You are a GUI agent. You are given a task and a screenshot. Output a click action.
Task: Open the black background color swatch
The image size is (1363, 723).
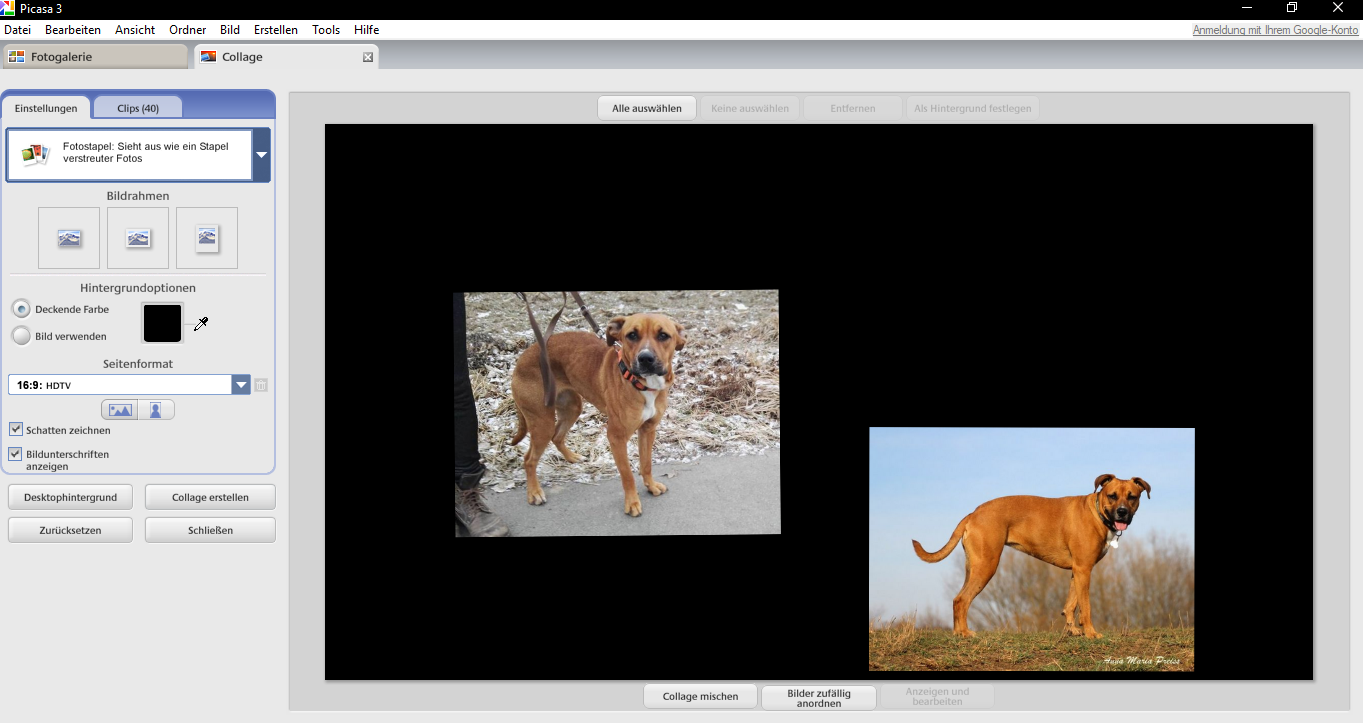click(x=163, y=323)
